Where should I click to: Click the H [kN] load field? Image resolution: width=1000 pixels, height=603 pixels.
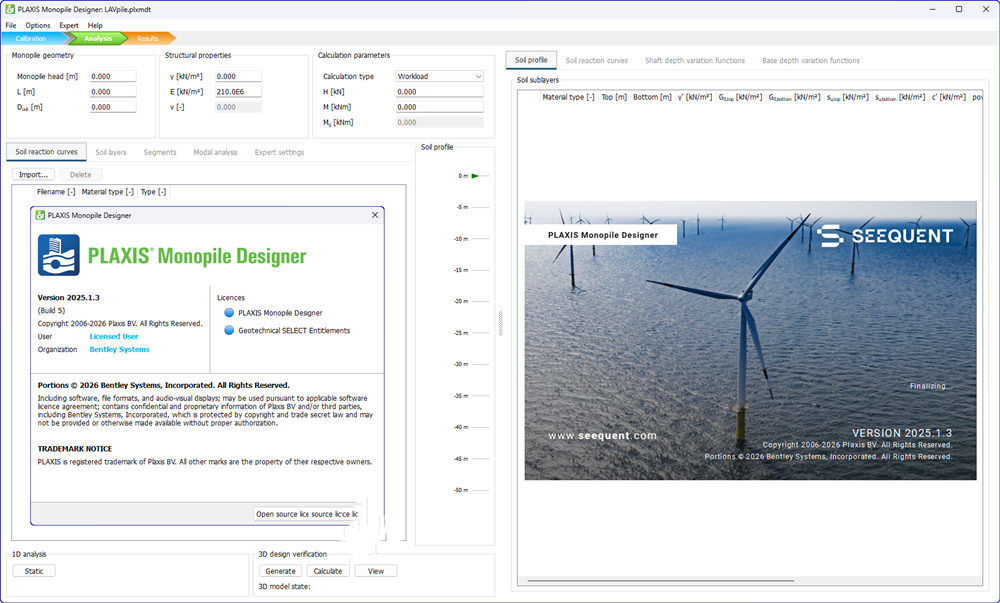[439, 92]
